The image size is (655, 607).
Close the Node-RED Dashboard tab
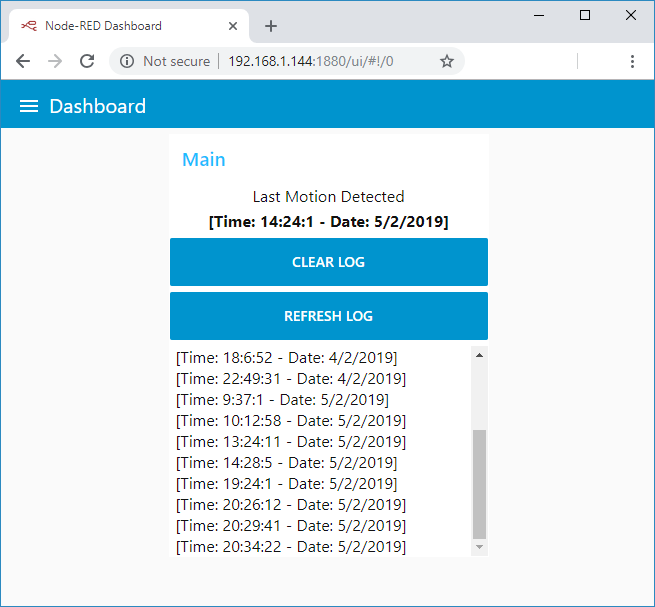point(233,26)
